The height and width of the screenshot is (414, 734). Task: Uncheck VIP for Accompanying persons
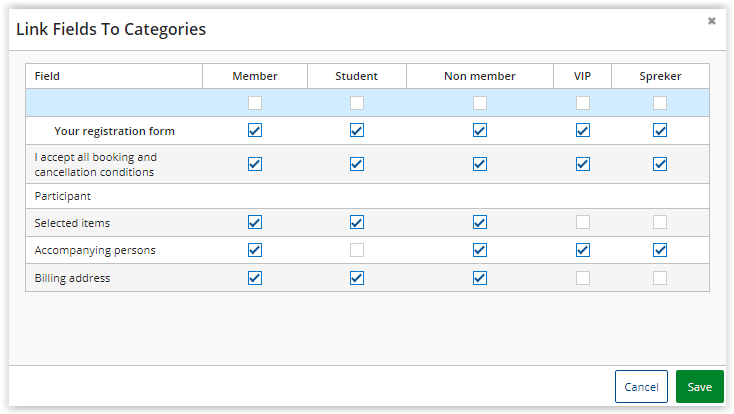(583, 250)
